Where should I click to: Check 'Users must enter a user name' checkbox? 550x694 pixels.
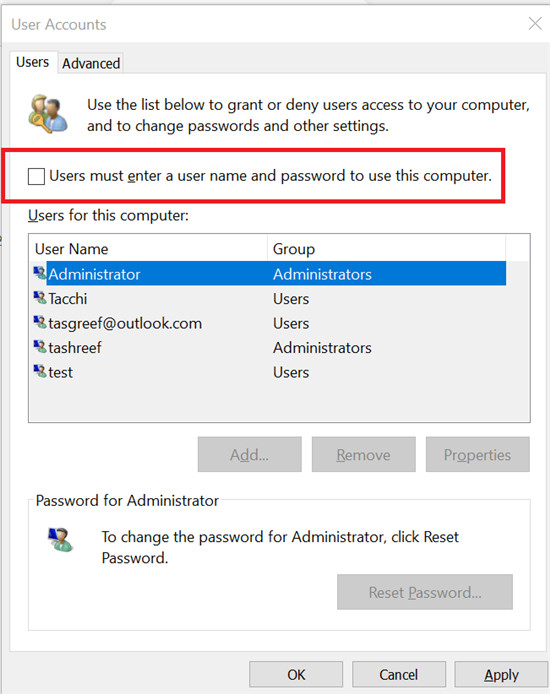(x=36, y=176)
